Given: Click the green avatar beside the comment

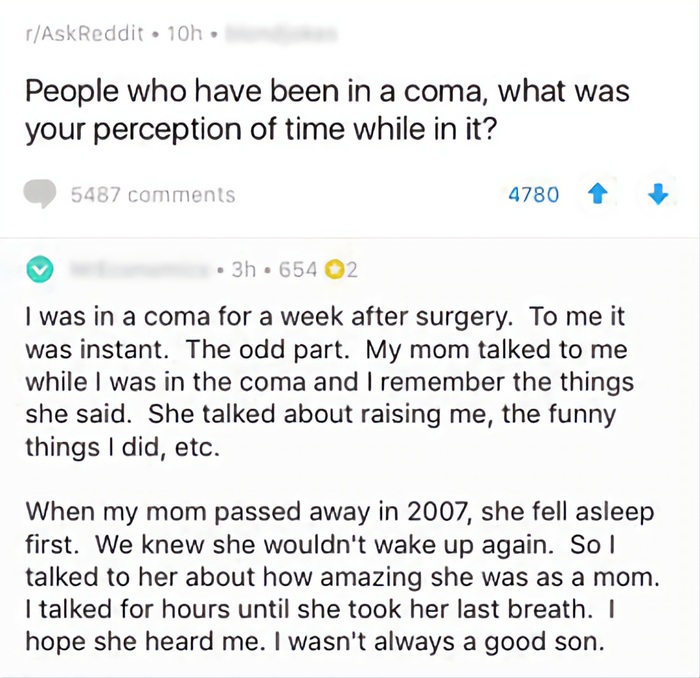Looking at the screenshot, I should tap(40, 269).
